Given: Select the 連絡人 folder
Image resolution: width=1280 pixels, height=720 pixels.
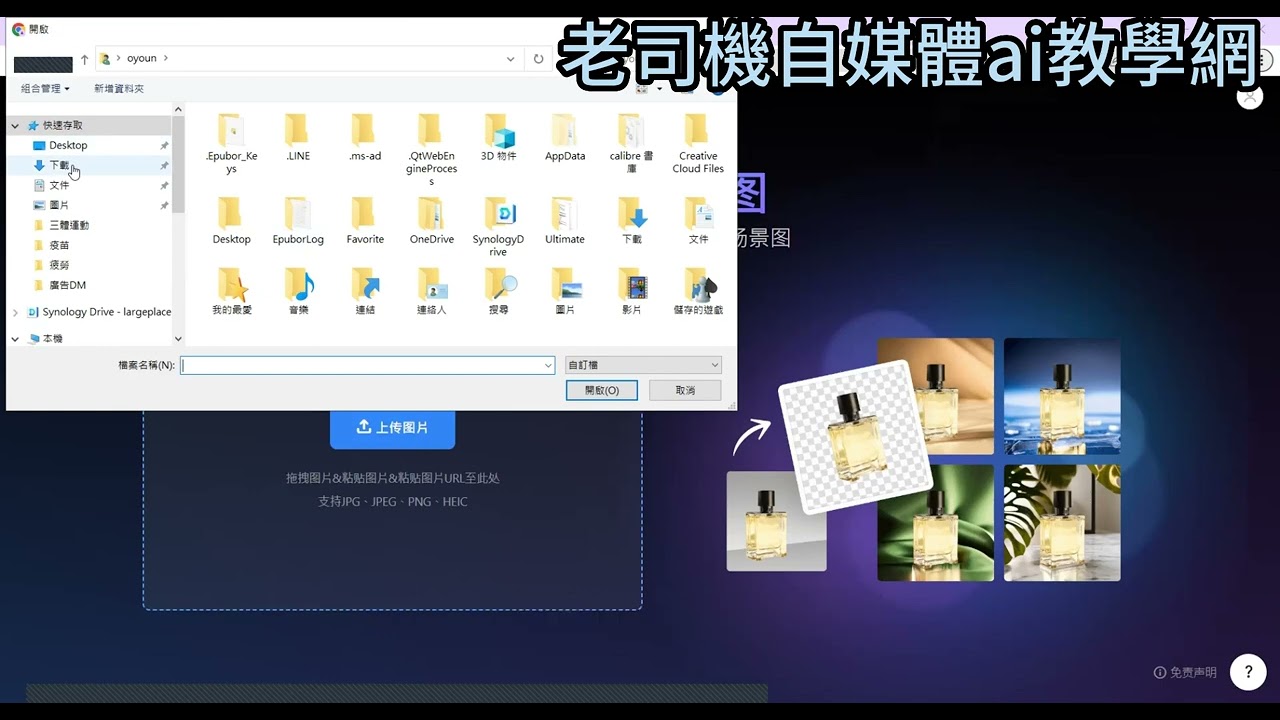Looking at the screenshot, I should 431,292.
